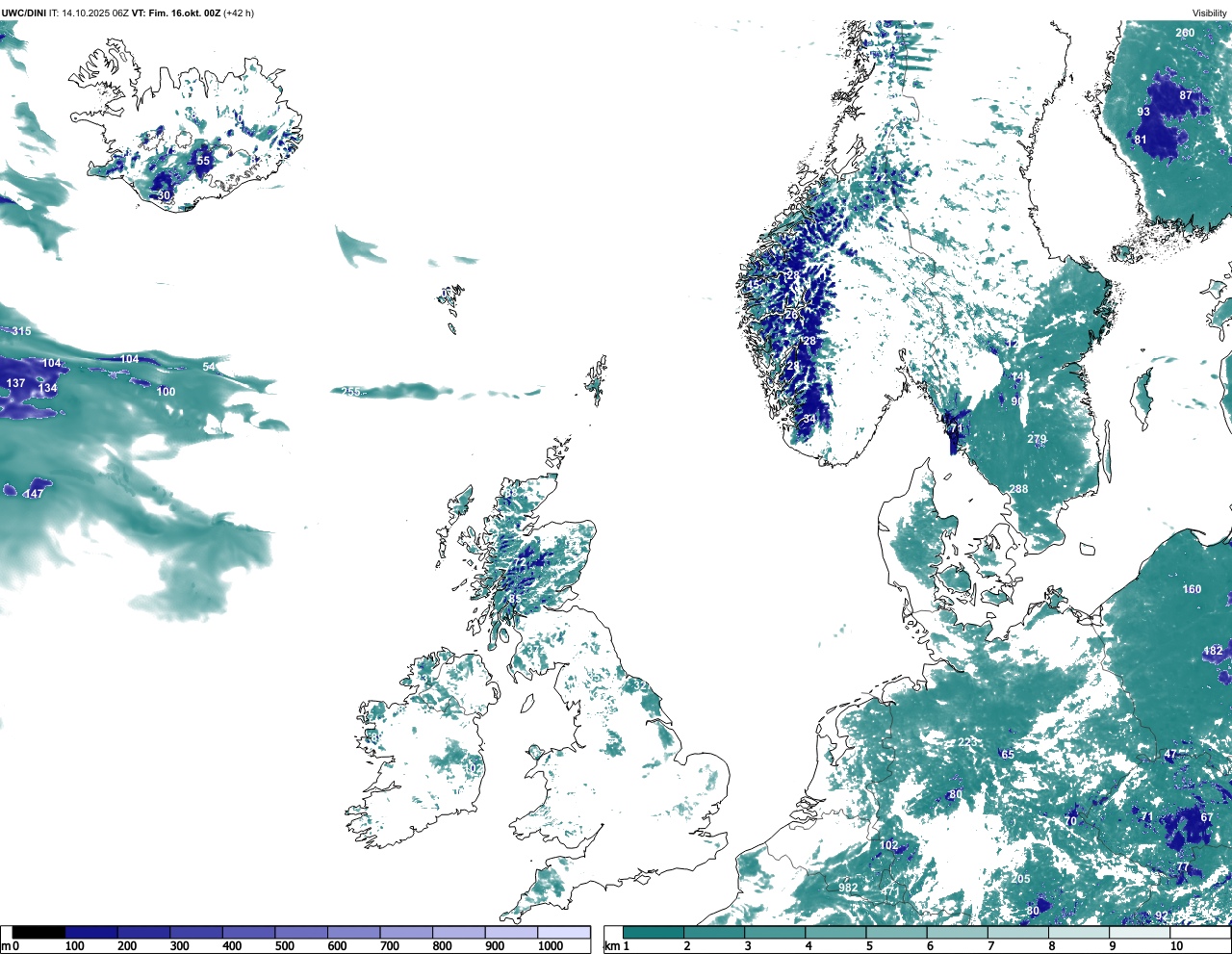The height and width of the screenshot is (954, 1232).
Task: Click the "147" visibility value
Action: 35,494
